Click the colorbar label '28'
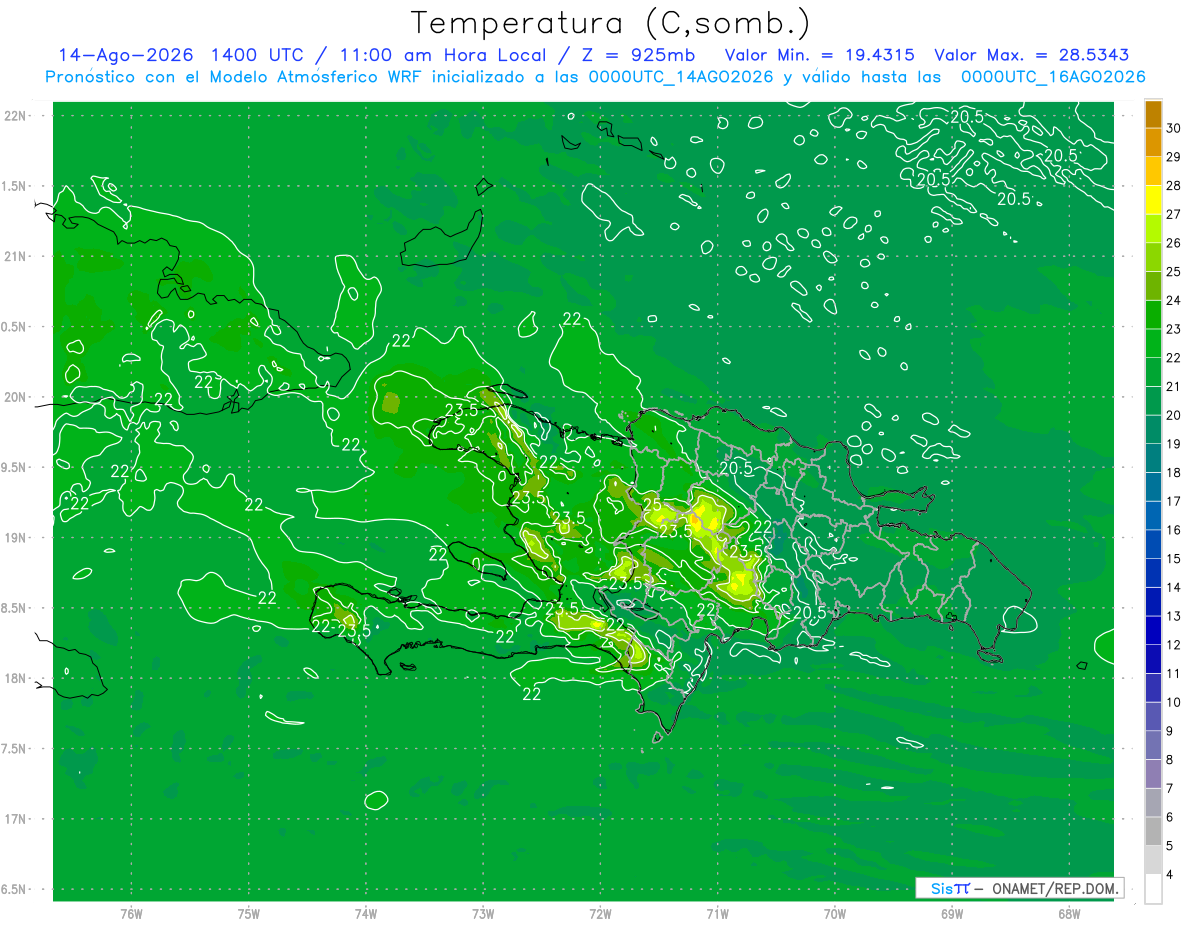The width and height of the screenshot is (1200, 927). (1174, 186)
